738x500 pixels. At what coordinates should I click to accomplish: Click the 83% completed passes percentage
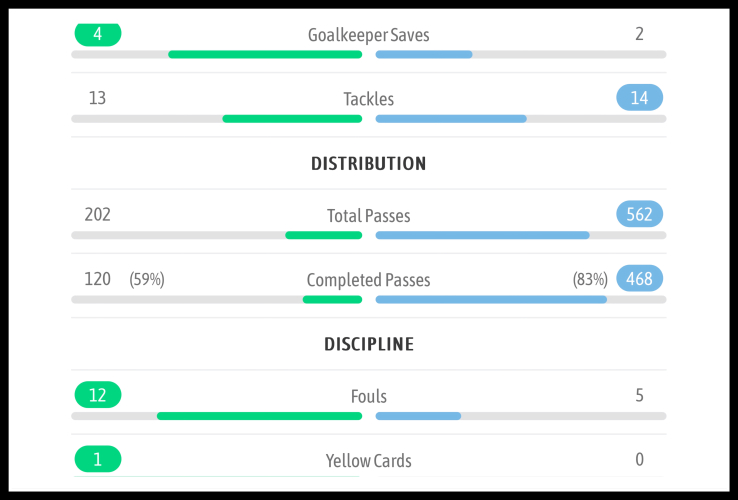click(x=590, y=280)
